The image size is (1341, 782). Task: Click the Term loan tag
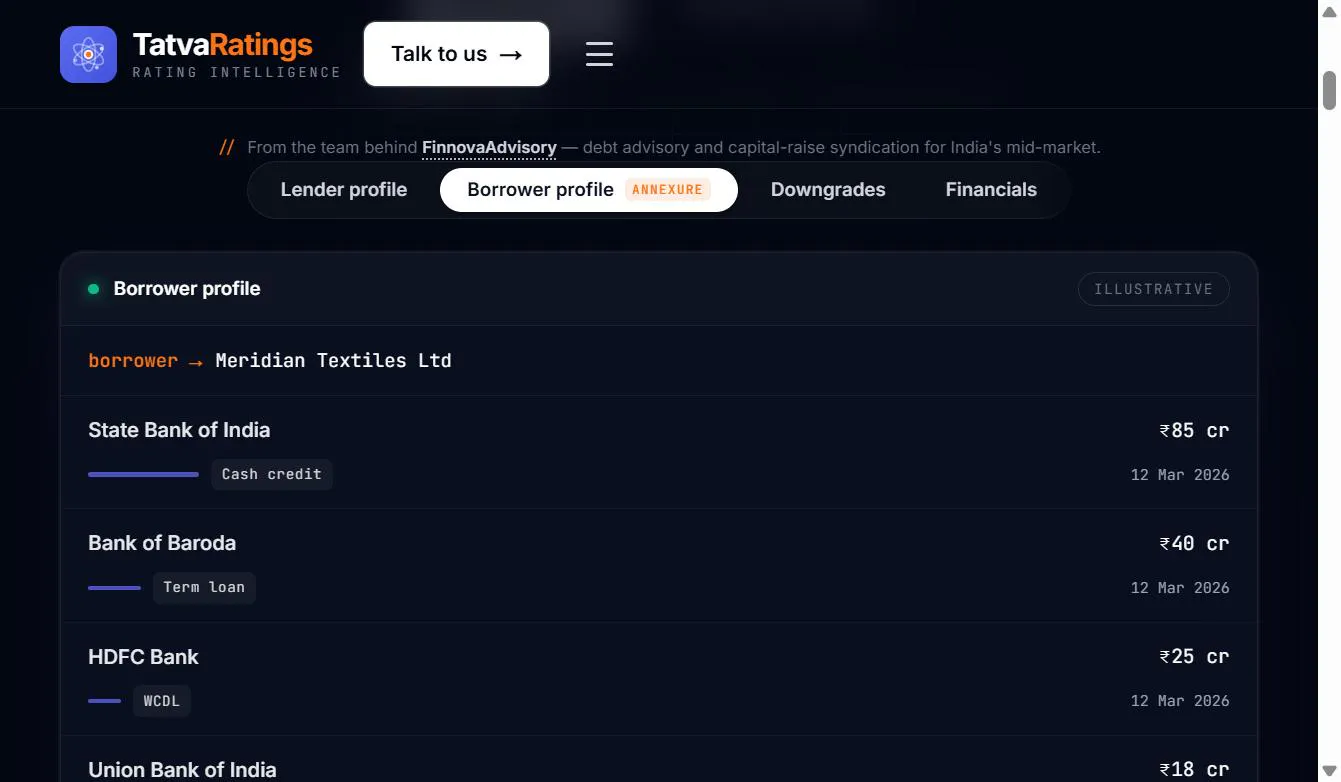[x=204, y=587]
